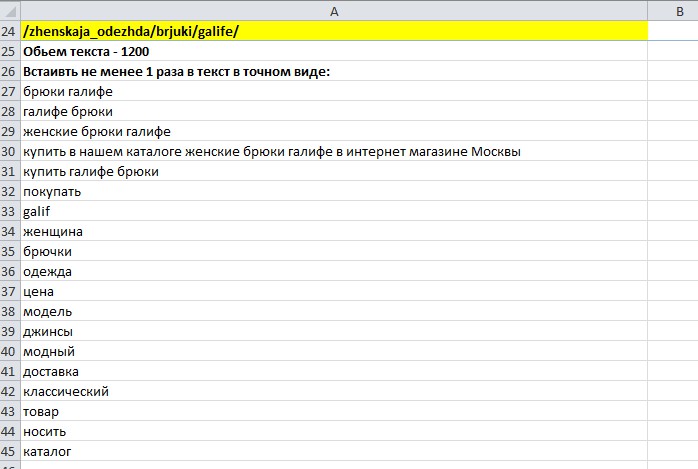This screenshot has width=698, height=469.
Task: Select cell 'каталог'
Action: [334, 451]
